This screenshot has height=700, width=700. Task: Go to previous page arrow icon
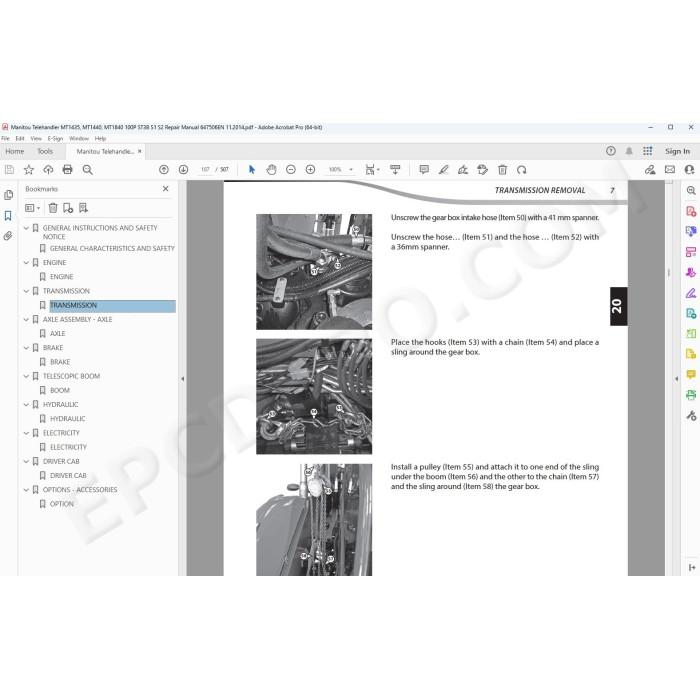pyautogui.click(x=164, y=170)
